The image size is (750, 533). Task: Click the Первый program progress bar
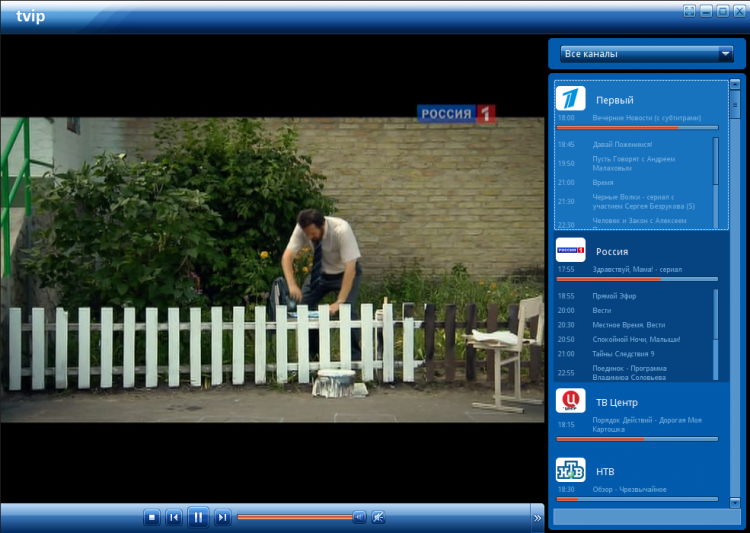tap(637, 128)
